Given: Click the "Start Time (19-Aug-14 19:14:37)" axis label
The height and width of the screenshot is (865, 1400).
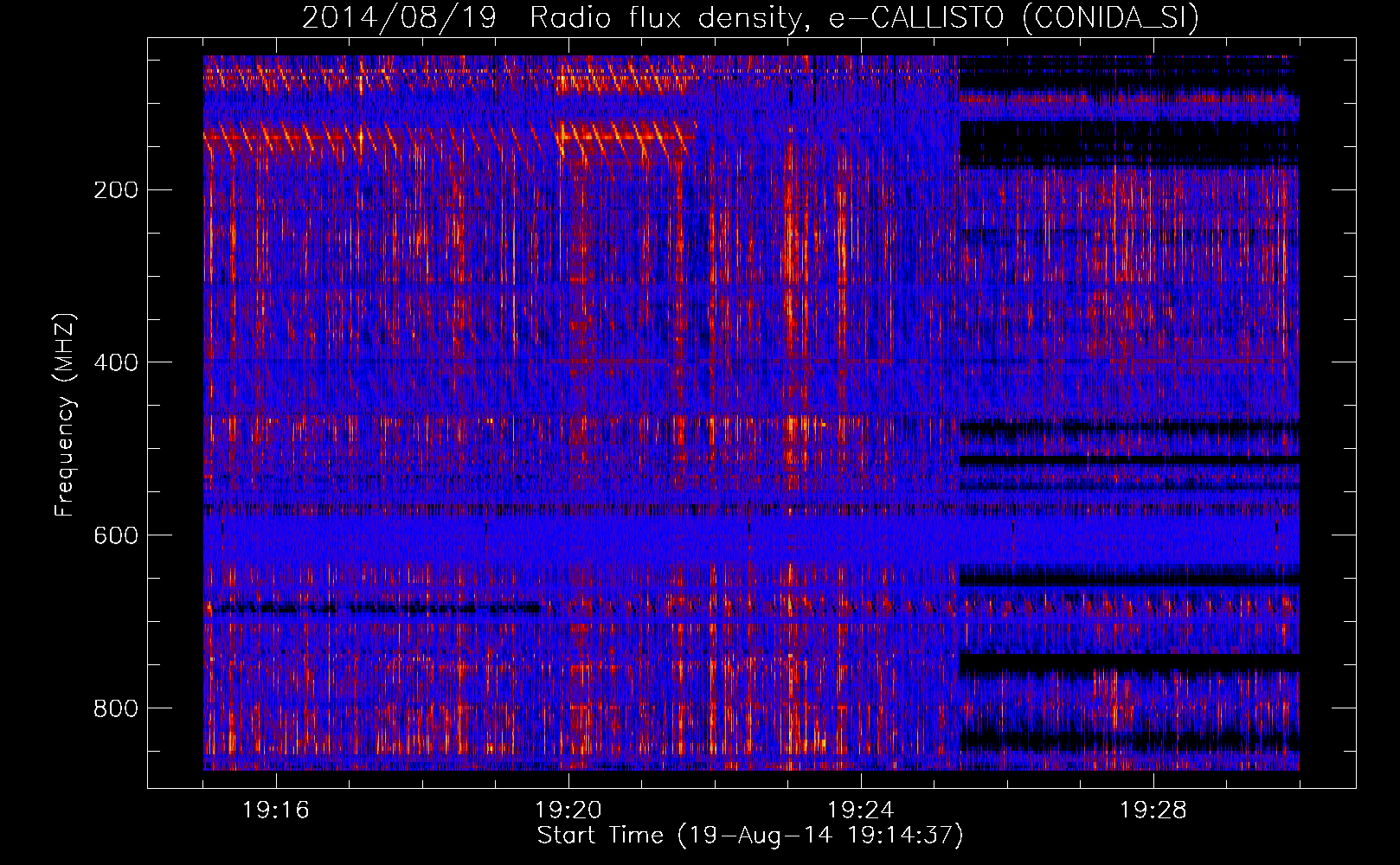Looking at the screenshot, I should 750,836.
